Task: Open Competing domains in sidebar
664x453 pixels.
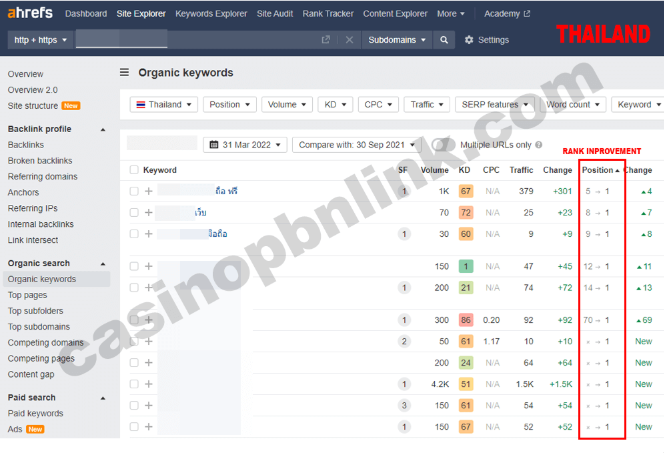Action: click(x=45, y=343)
